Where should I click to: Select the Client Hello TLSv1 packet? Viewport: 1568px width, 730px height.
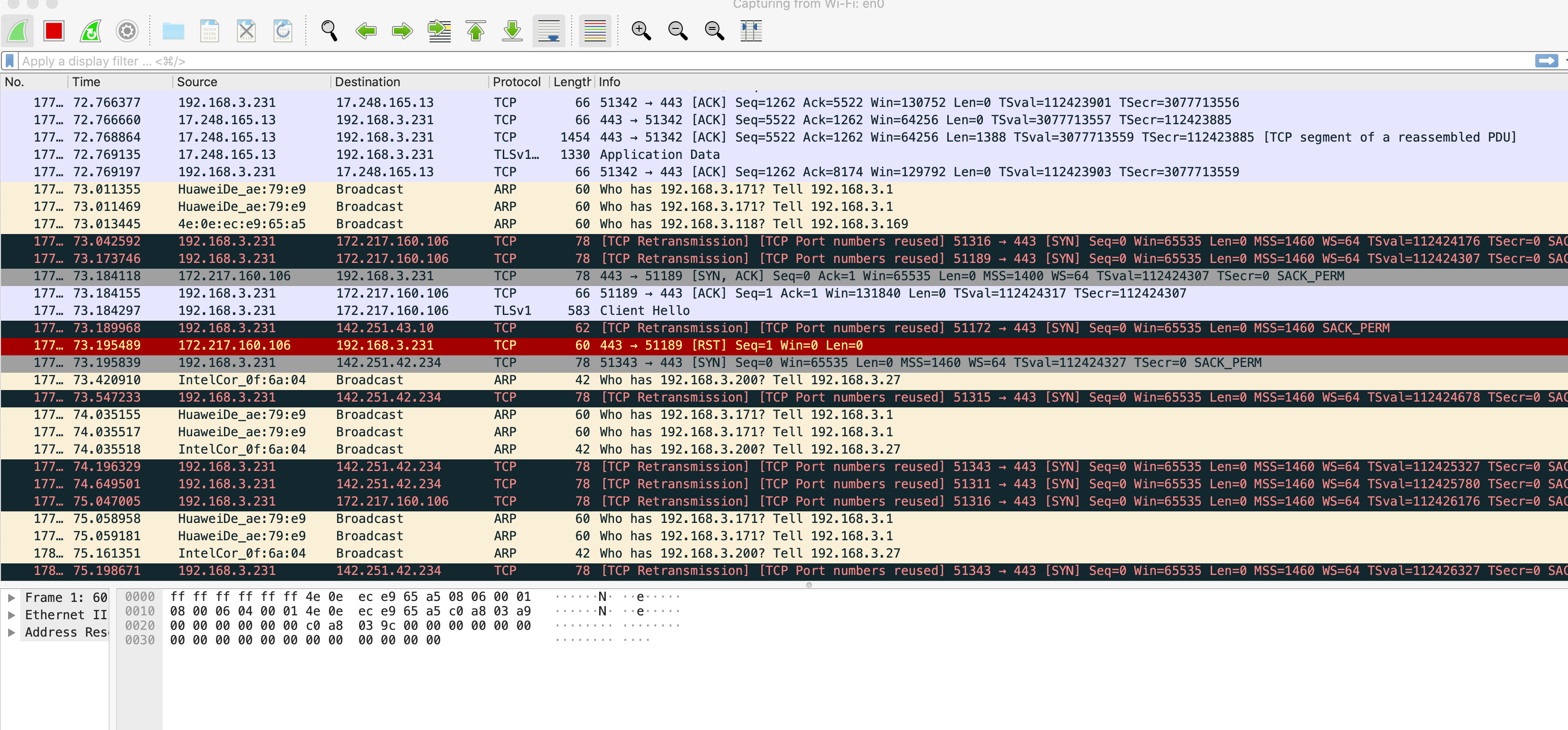pyautogui.click(x=784, y=311)
